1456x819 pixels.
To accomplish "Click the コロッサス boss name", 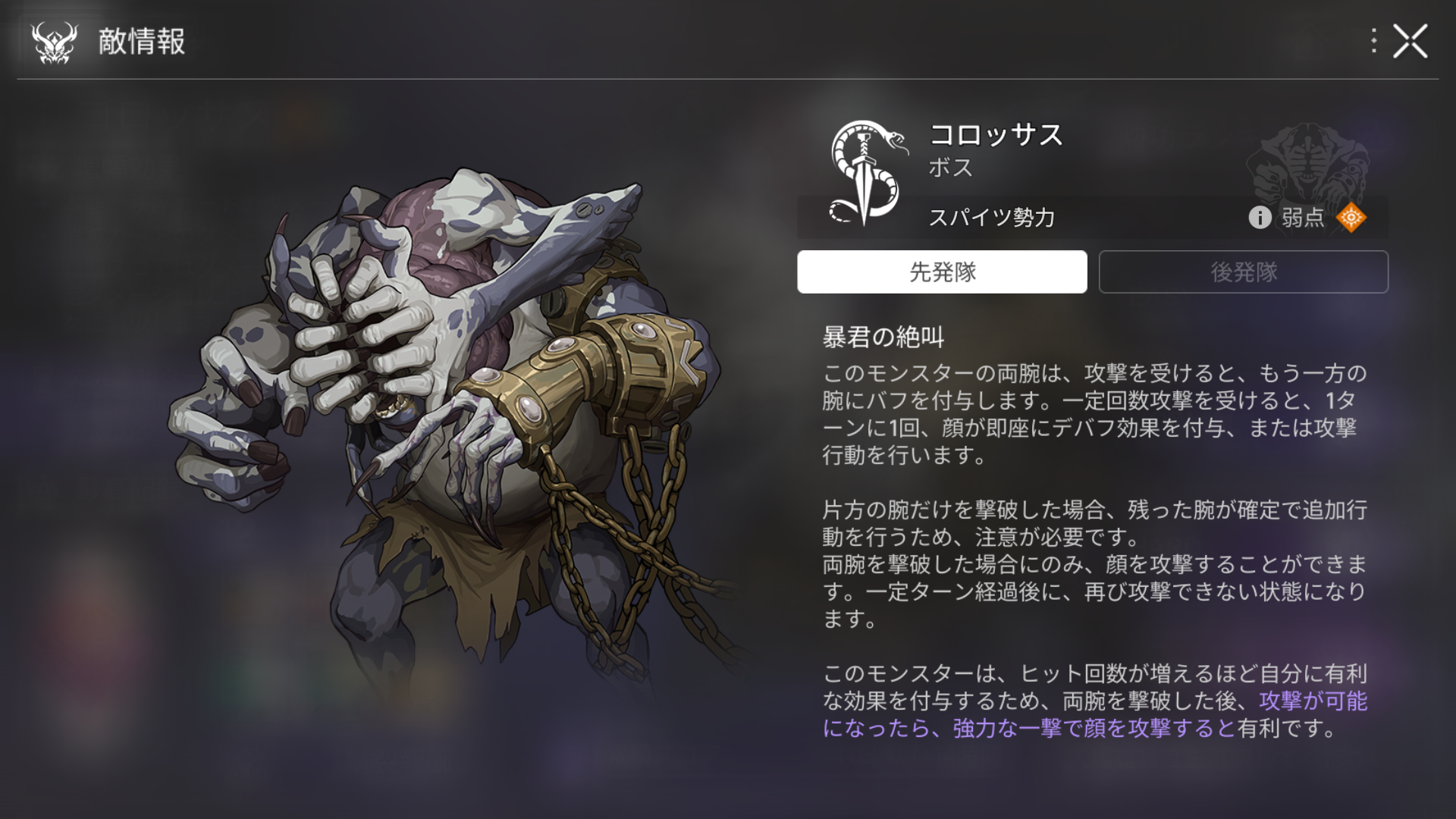I will pos(996,135).
